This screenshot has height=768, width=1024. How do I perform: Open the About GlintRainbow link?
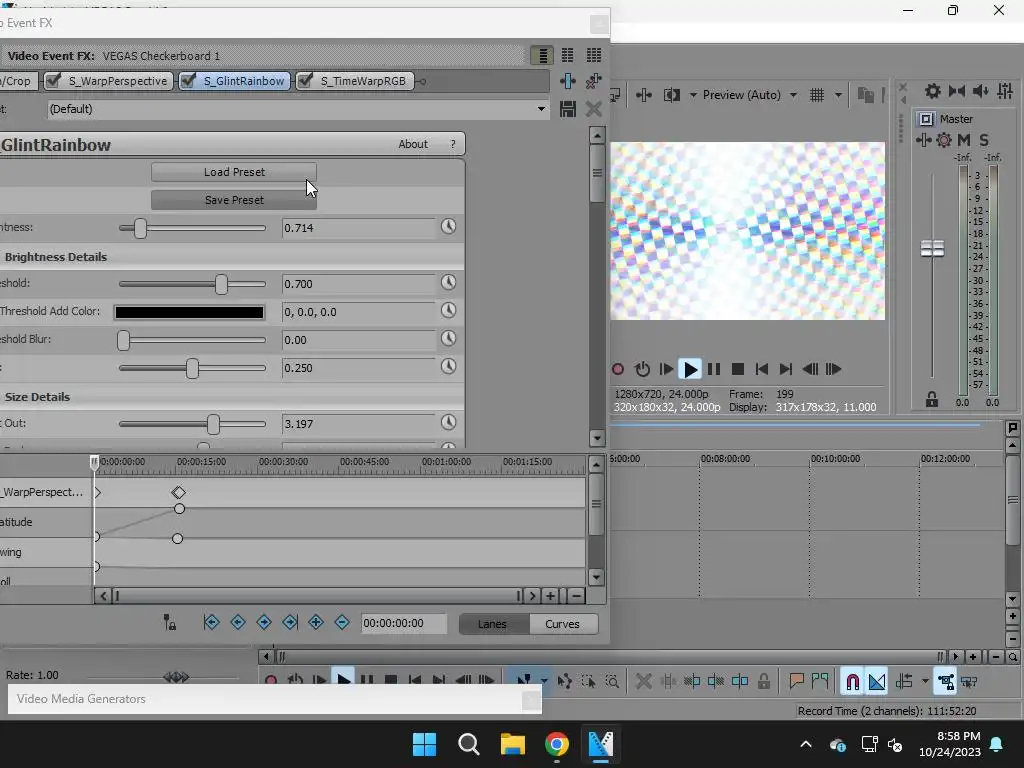click(x=413, y=144)
